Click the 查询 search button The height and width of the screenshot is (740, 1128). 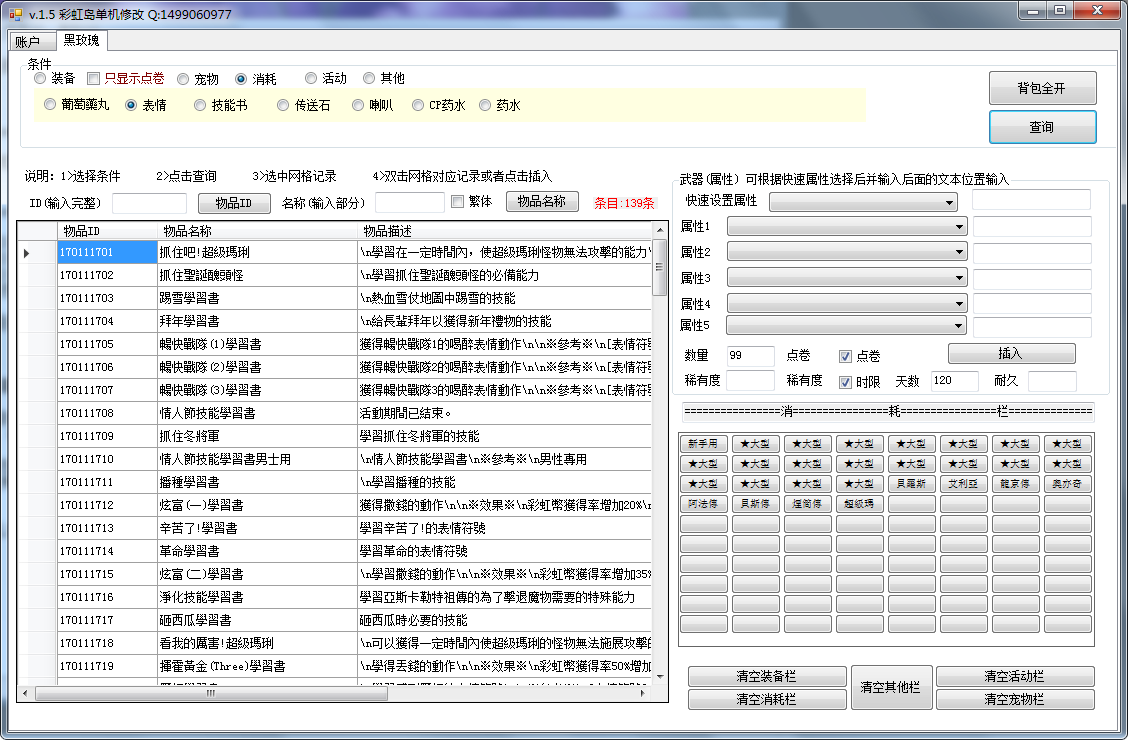point(1042,127)
